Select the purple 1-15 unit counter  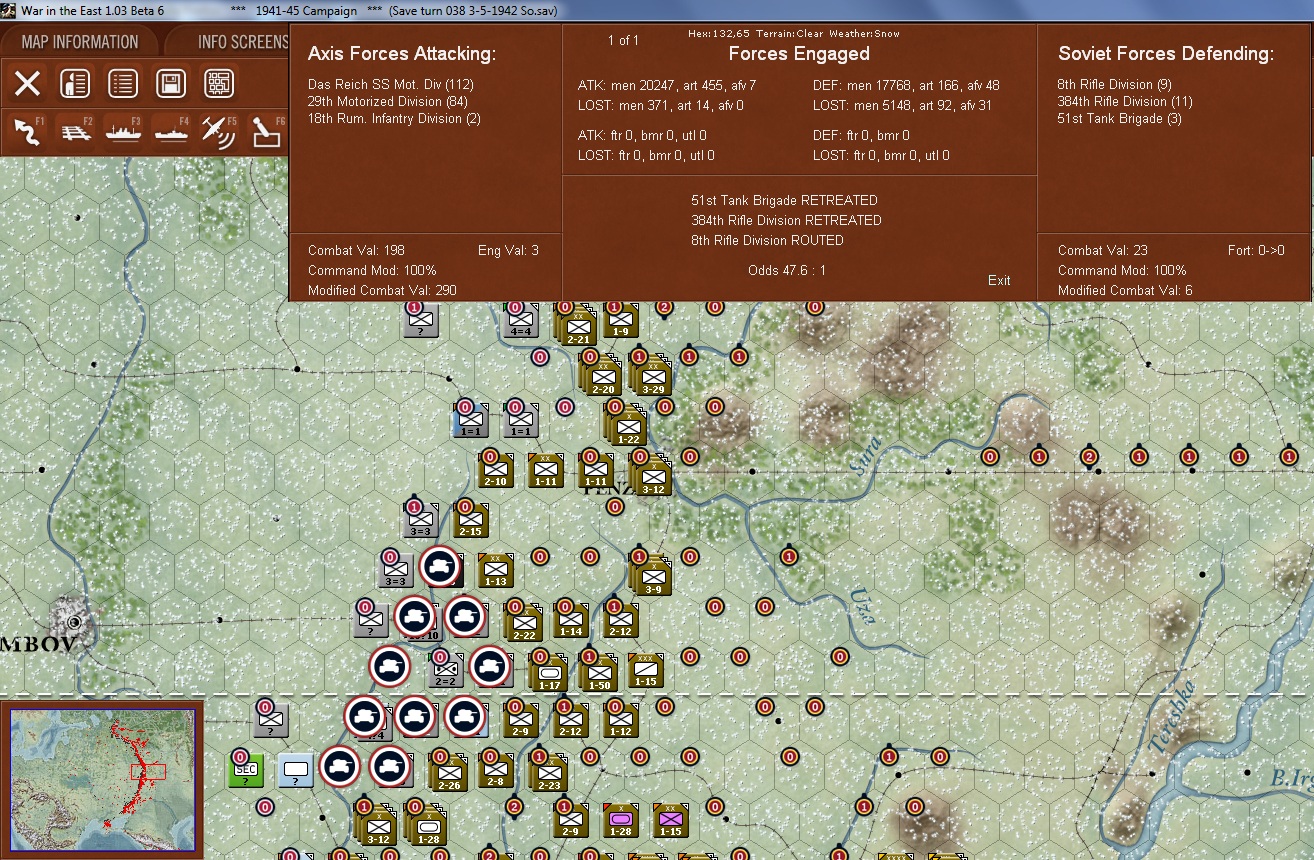[x=669, y=819]
